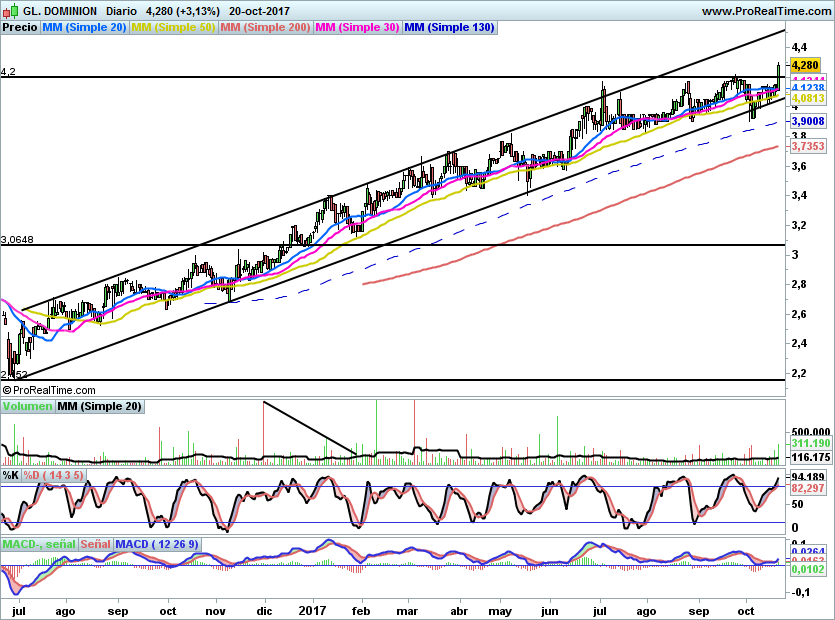Select the %K stochastic label
This screenshot has width=835, height=620.
pos(11,475)
